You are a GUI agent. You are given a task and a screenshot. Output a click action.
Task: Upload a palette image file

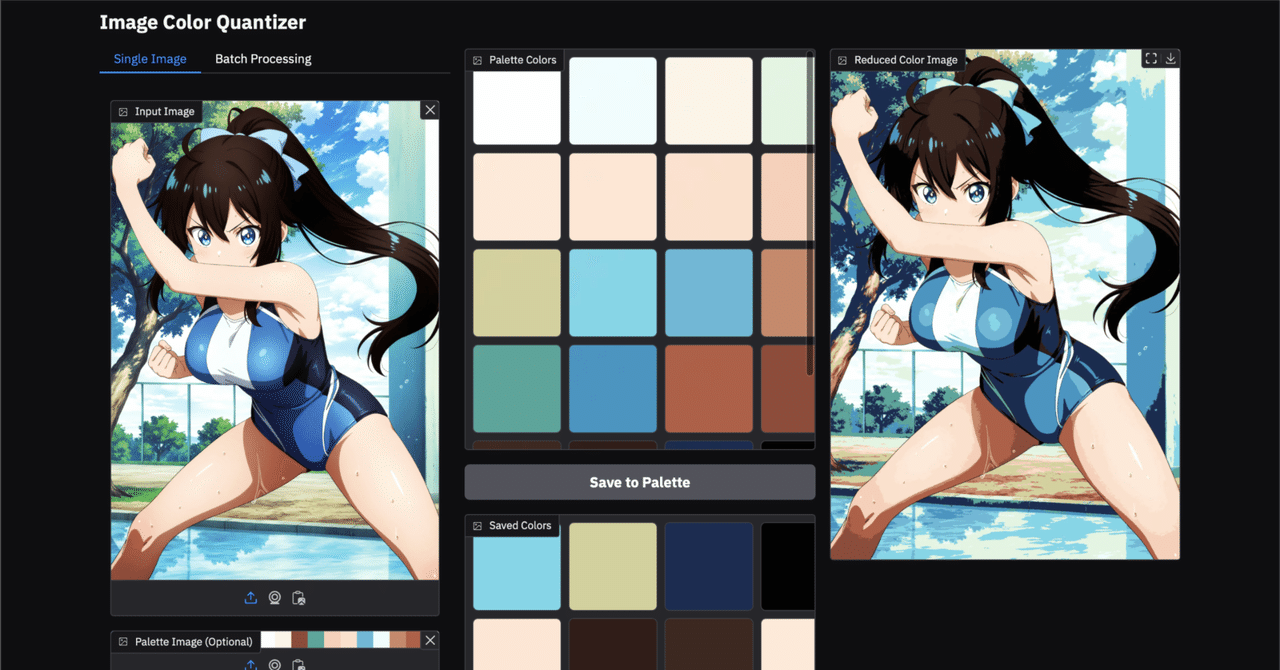point(250,663)
